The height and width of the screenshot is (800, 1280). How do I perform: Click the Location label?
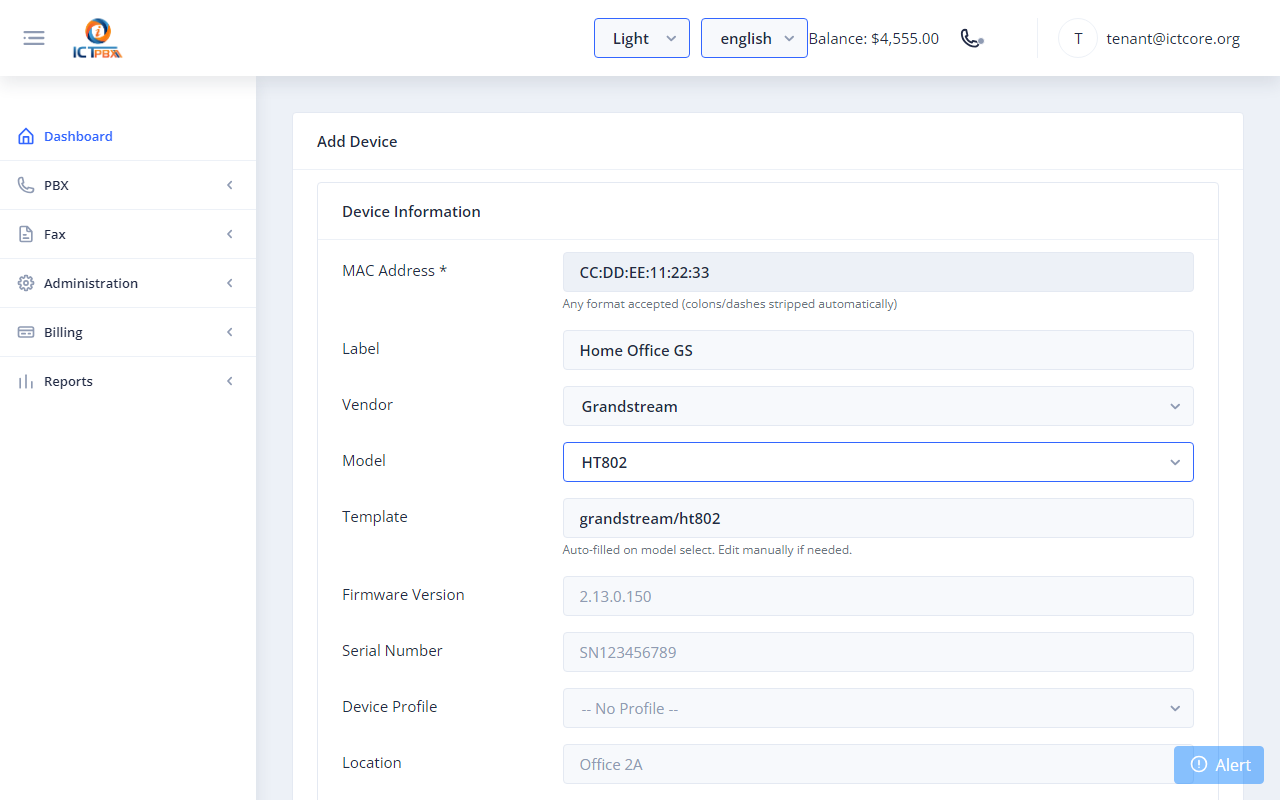tap(372, 763)
